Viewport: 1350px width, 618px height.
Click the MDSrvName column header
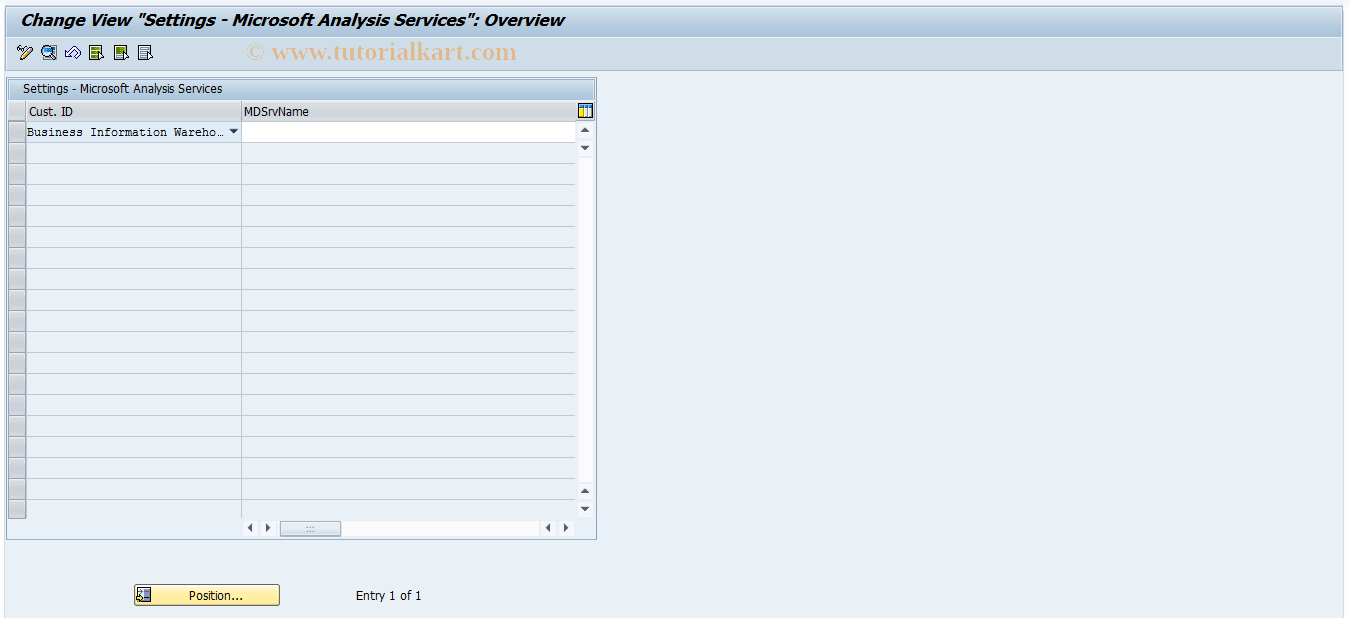coord(409,111)
